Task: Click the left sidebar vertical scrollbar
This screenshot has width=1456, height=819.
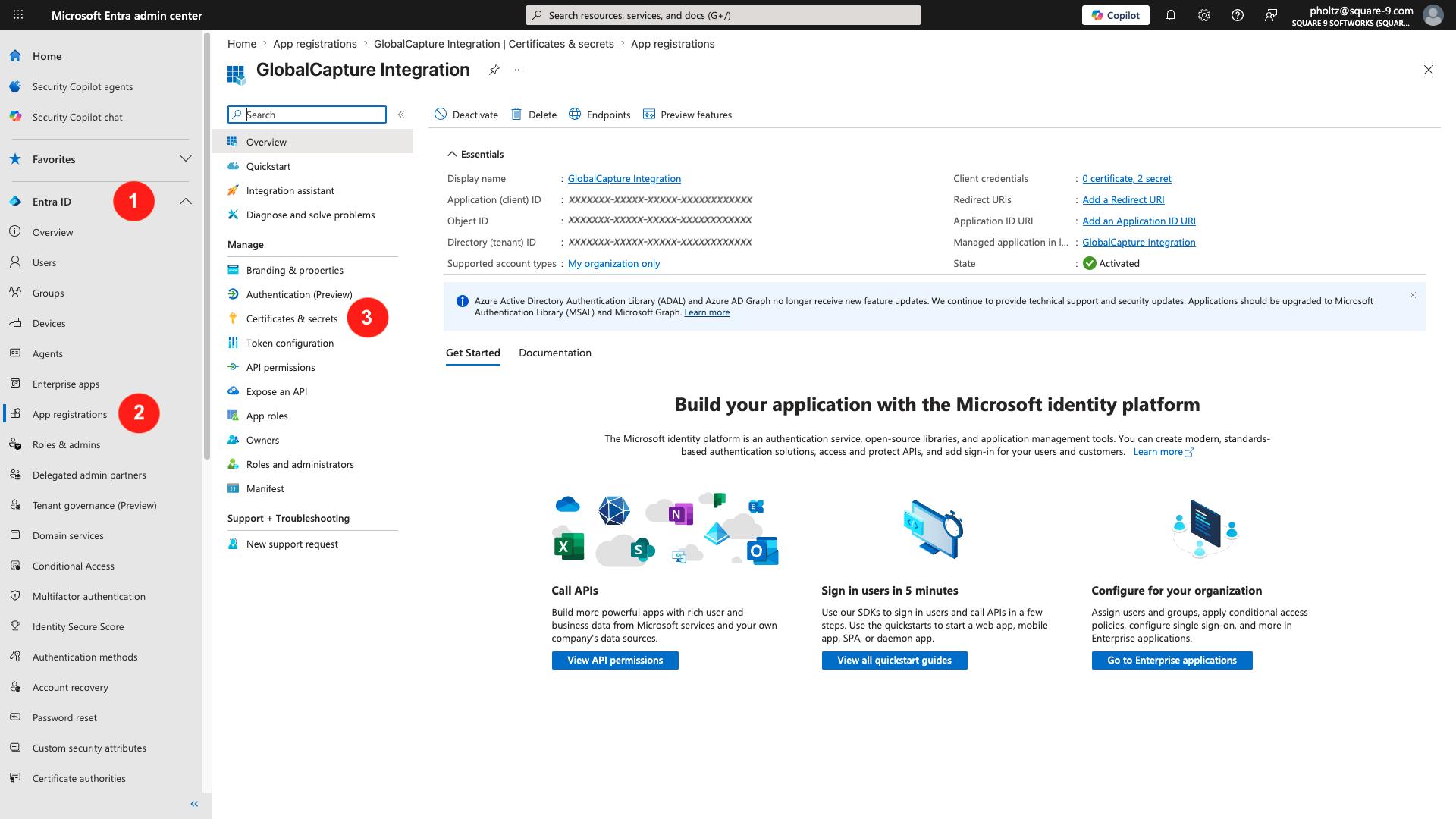Action: coord(207,246)
